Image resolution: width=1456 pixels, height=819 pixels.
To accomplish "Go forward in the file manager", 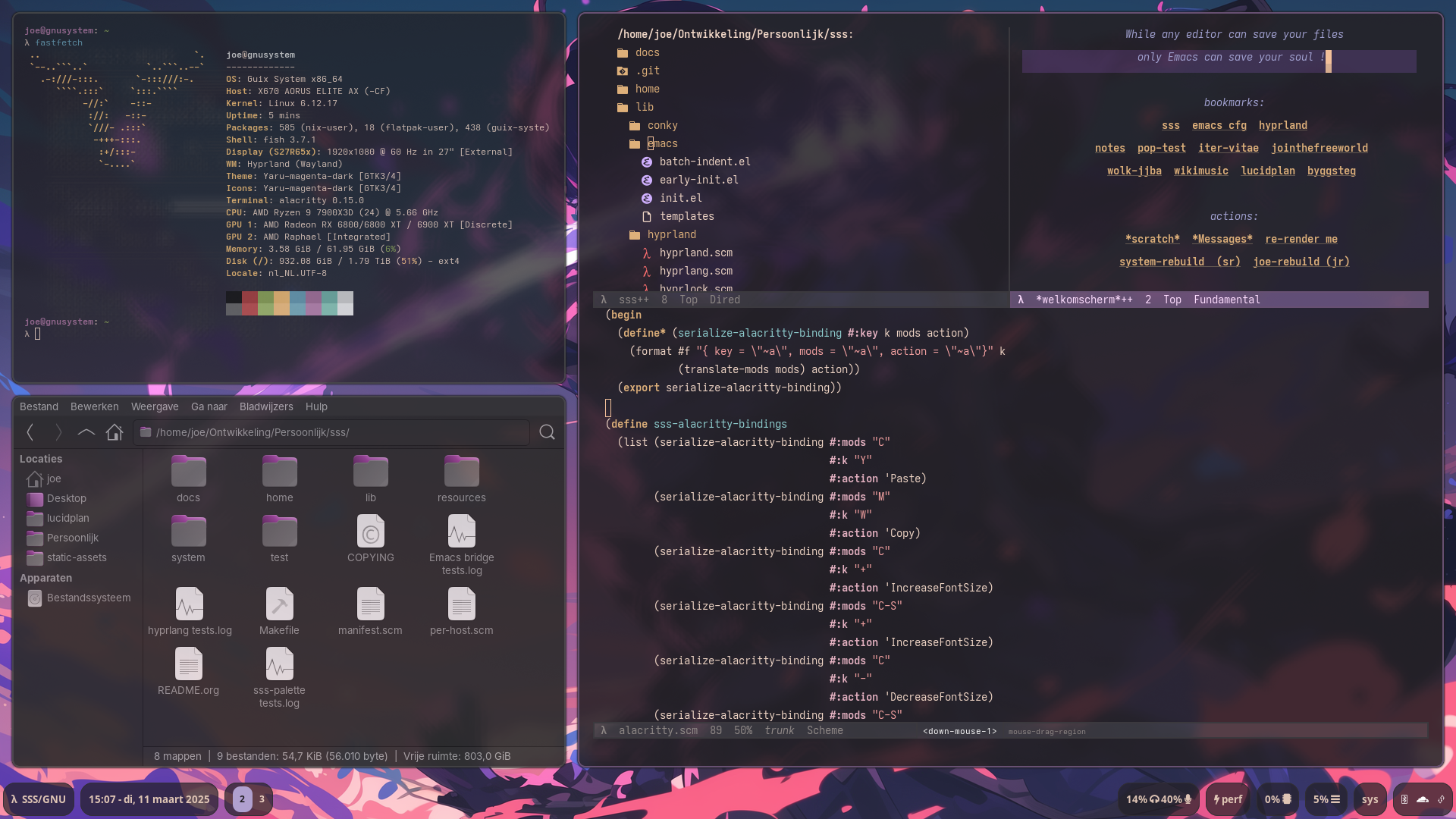I will tap(58, 432).
